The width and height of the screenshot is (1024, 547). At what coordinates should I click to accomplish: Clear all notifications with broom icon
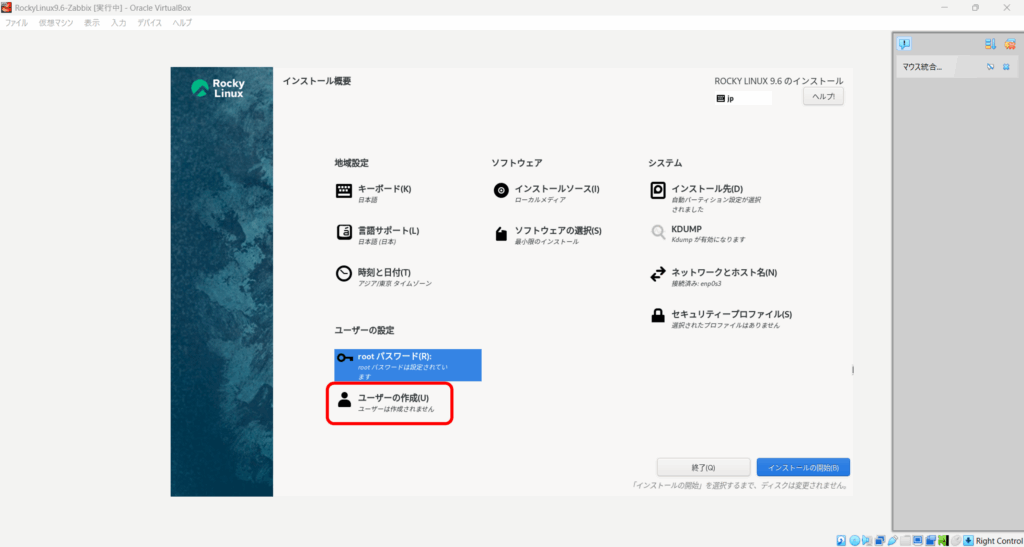[1010, 44]
